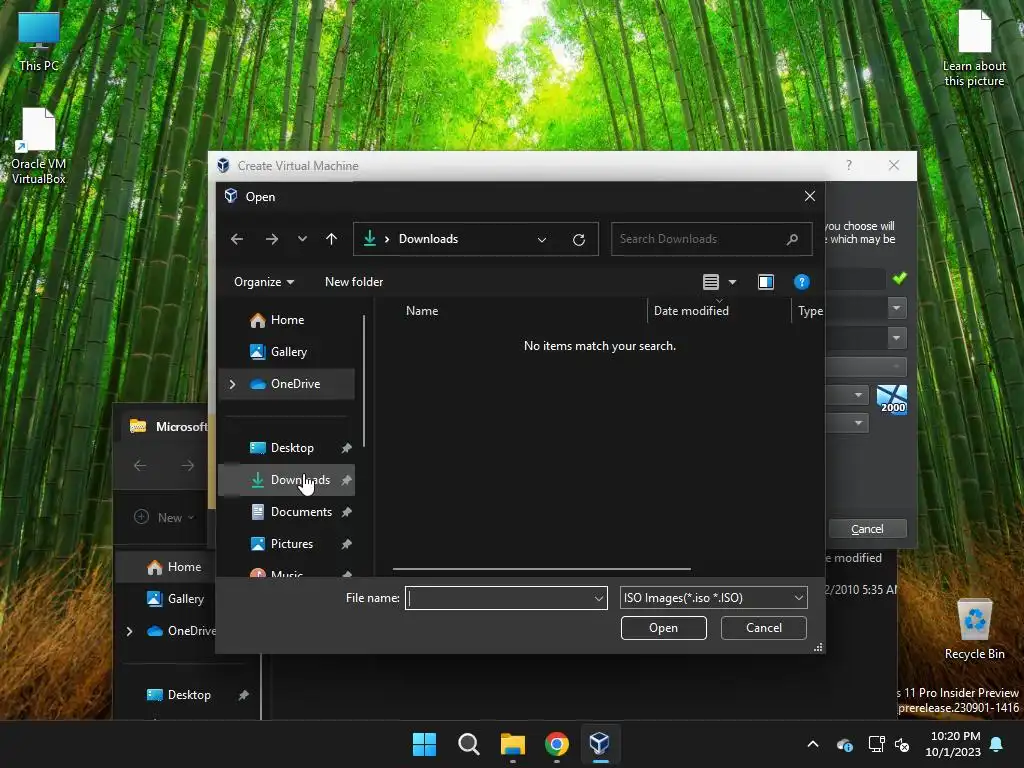Image resolution: width=1024 pixels, height=768 pixels.
Task: Create a New folder
Action: coord(354,281)
